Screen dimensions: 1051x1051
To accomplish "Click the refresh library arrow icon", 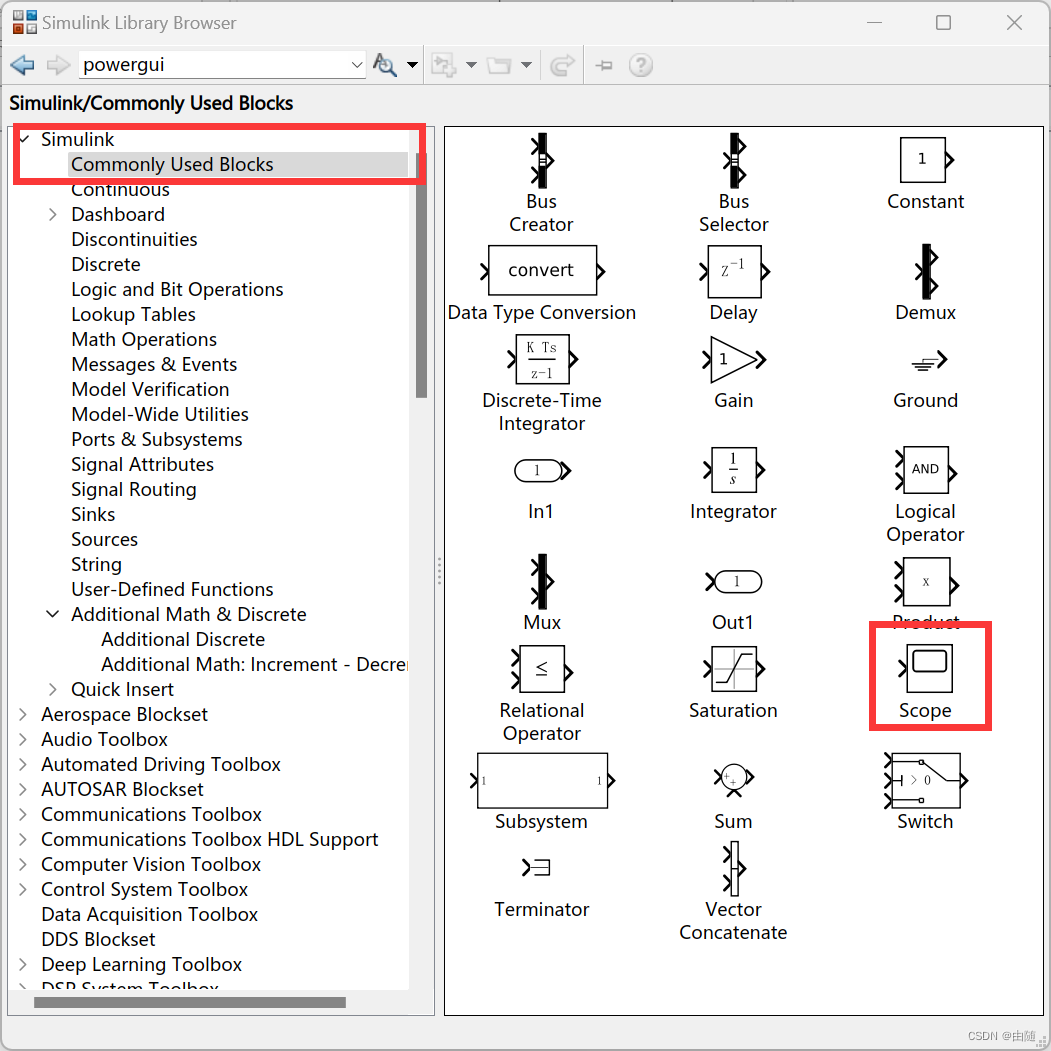I will 562,65.
